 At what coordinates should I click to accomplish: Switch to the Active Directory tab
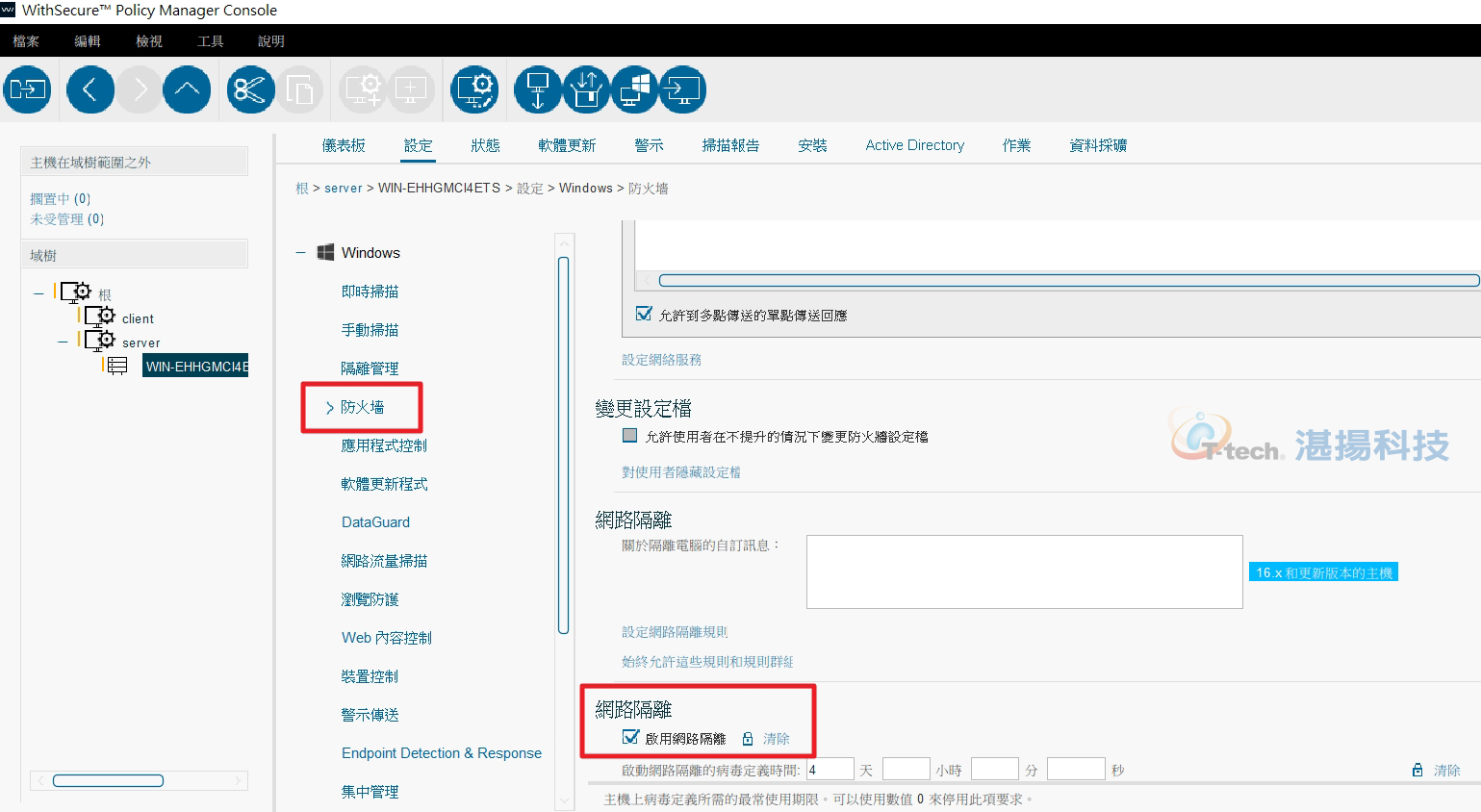coord(914,145)
